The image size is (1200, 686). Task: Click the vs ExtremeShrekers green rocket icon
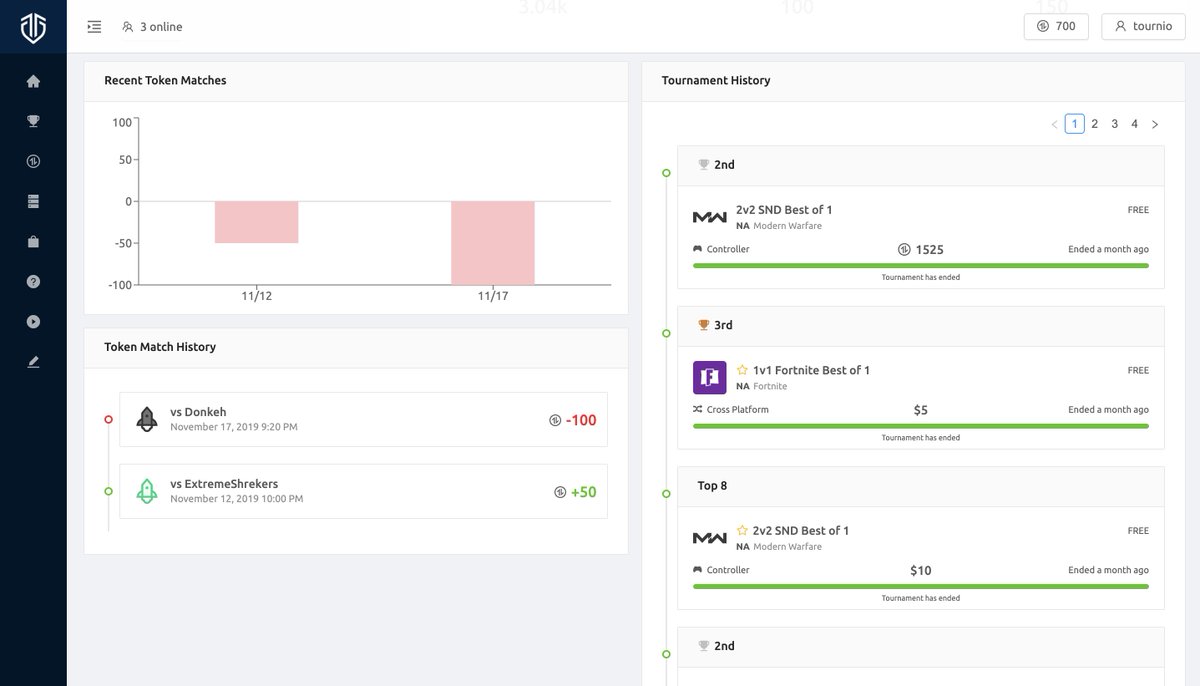coord(147,491)
